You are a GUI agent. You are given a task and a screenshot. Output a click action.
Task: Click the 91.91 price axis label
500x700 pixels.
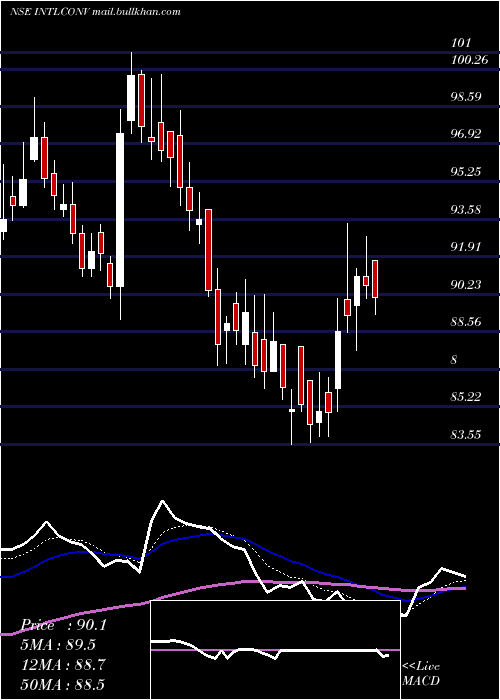click(x=466, y=246)
